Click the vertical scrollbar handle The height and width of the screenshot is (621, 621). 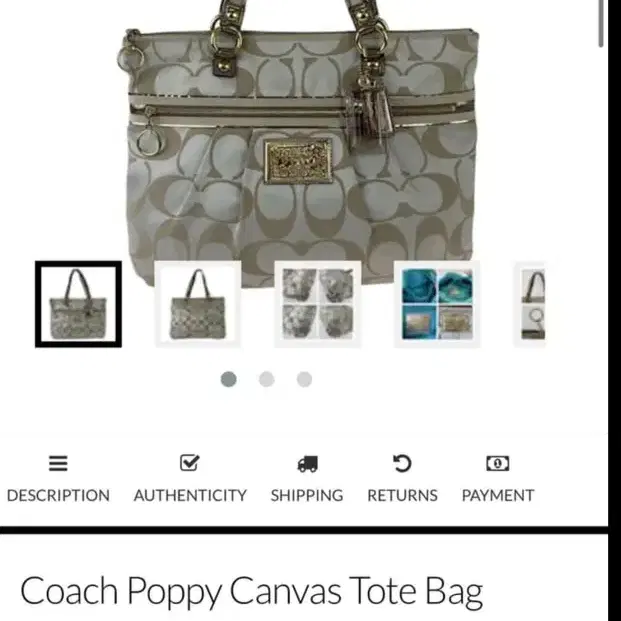(x=601, y=24)
